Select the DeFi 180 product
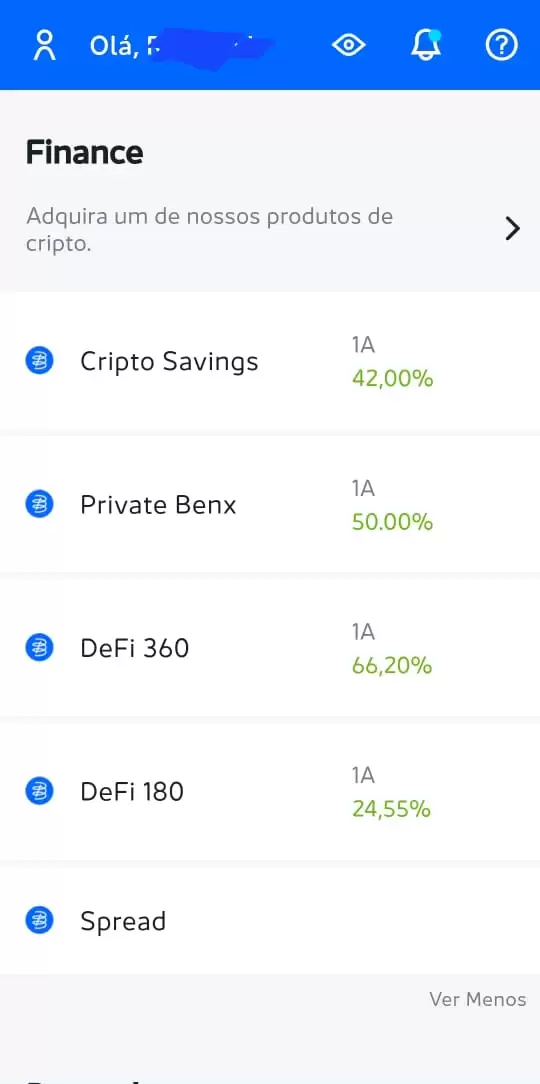540x1084 pixels. [x=270, y=791]
